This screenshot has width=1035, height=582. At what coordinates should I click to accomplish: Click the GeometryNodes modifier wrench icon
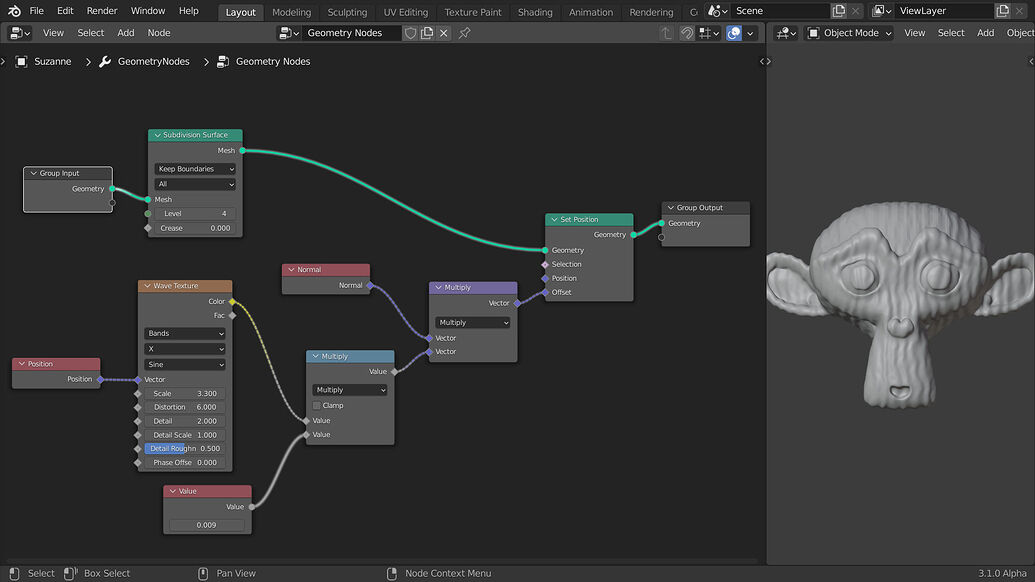[x=105, y=61]
